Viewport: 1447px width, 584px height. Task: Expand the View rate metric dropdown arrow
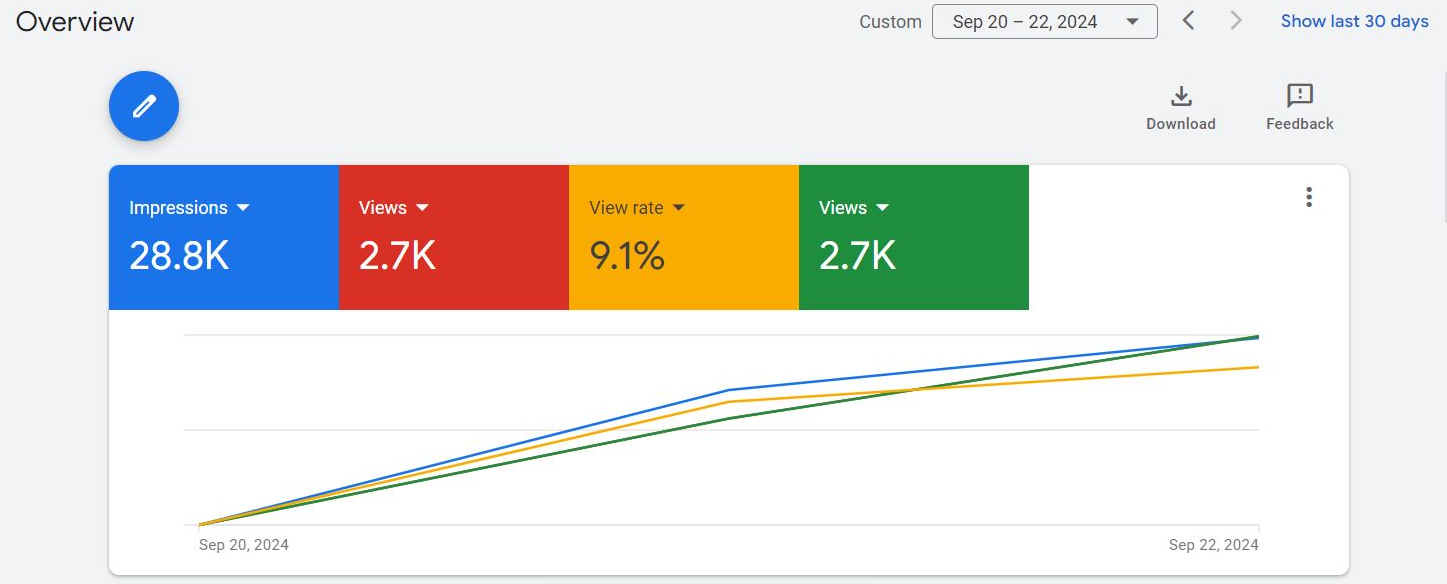pyautogui.click(x=679, y=208)
